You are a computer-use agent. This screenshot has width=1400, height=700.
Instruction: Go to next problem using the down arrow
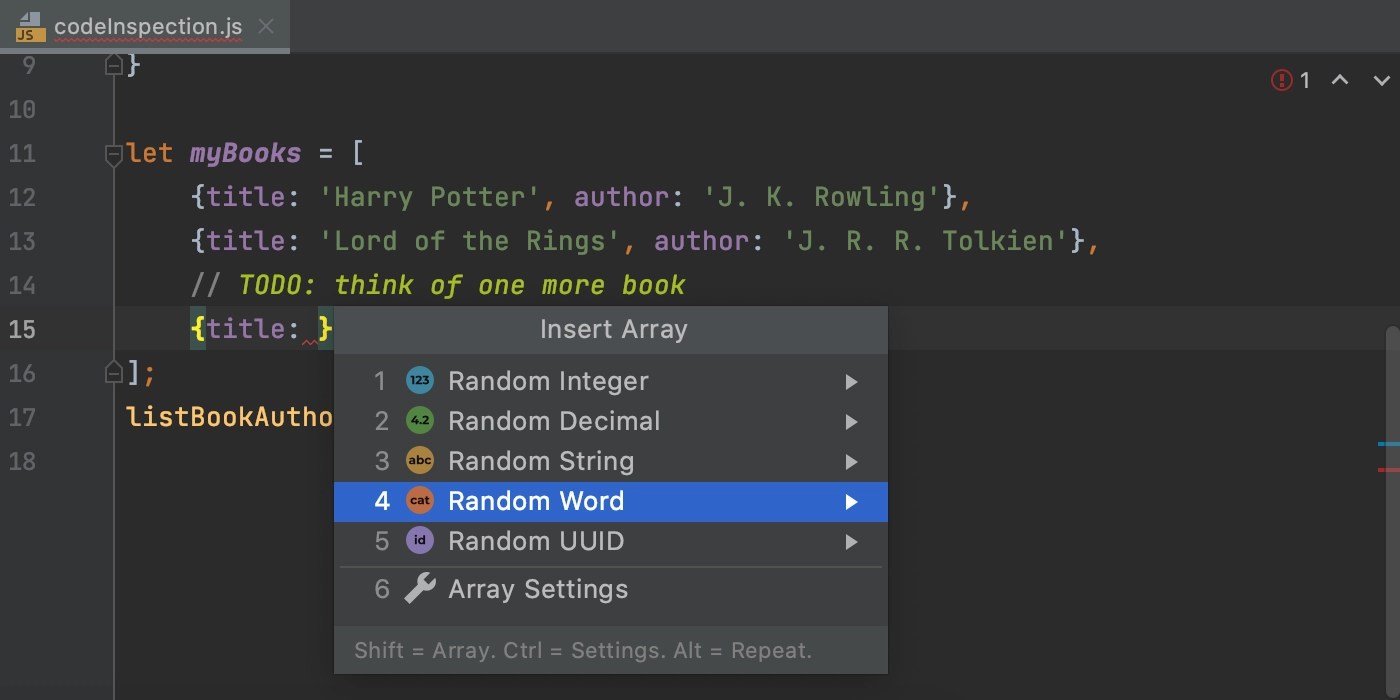click(1380, 80)
